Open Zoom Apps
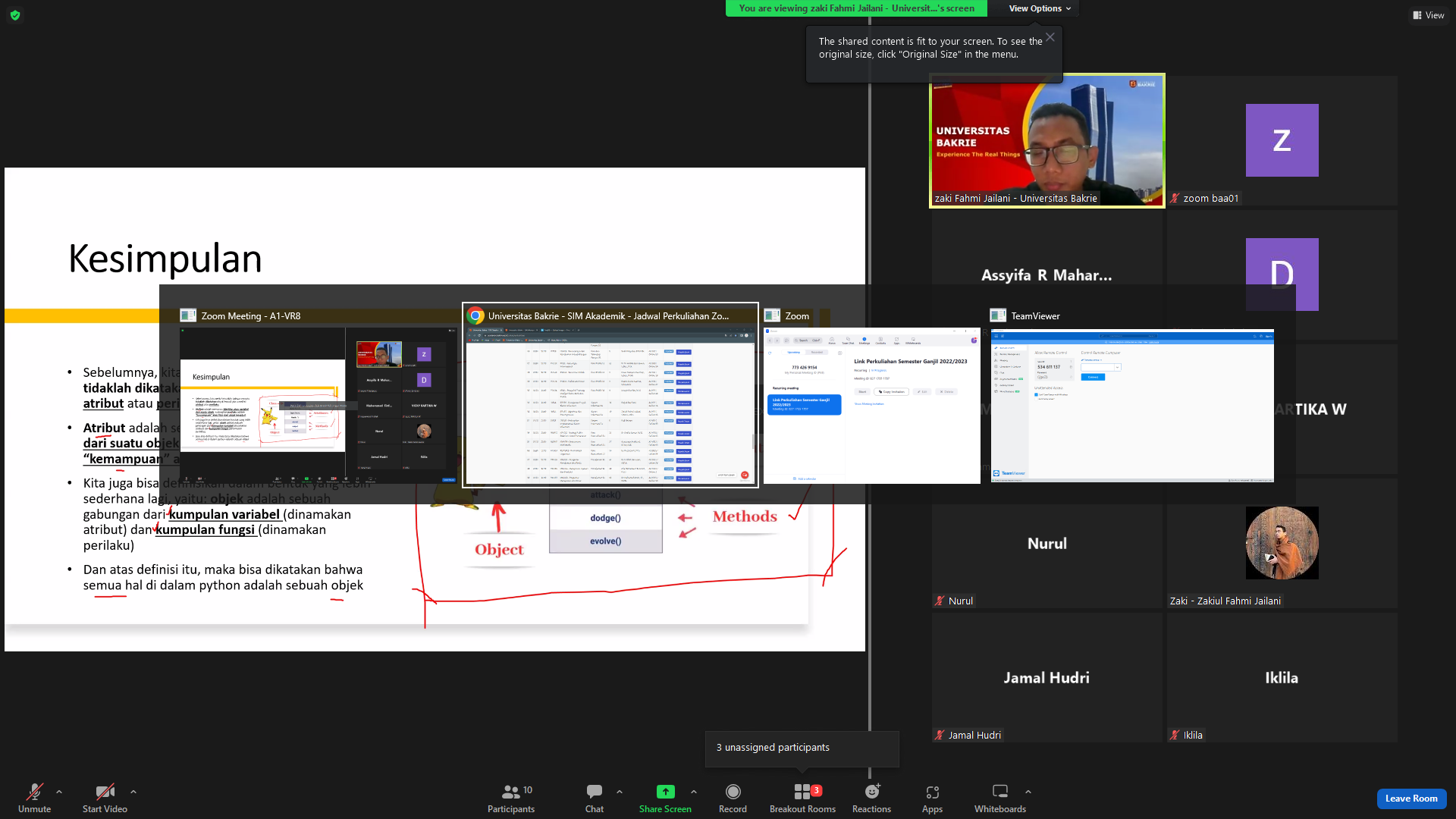The width and height of the screenshot is (1456, 819). [x=932, y=798]
